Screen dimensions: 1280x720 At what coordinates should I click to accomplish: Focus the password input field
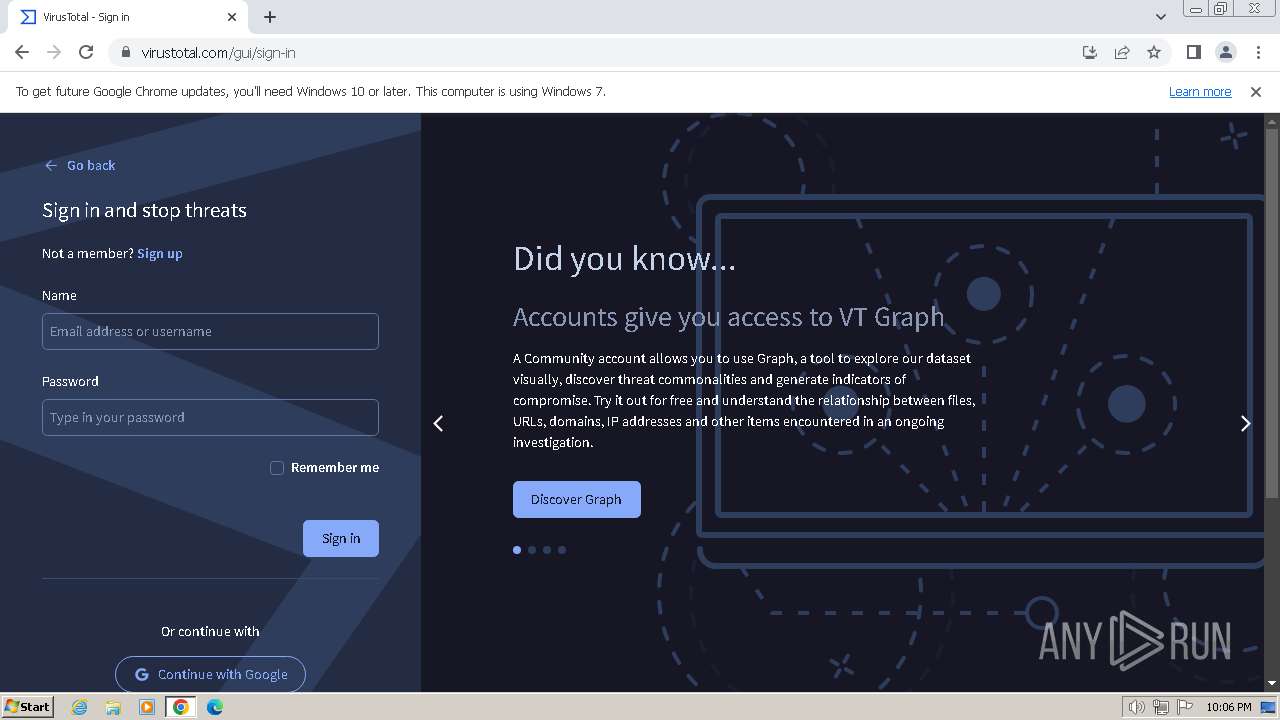(210, 417)
